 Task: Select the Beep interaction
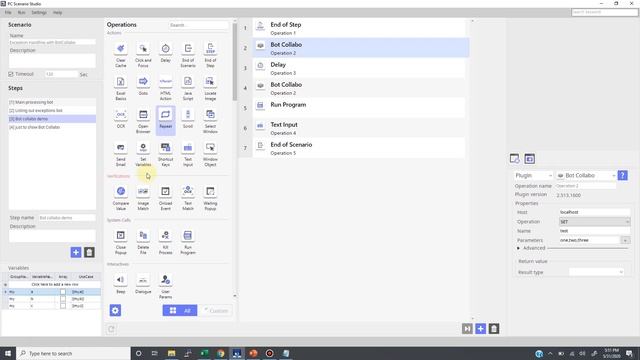pyautogui.click(x=120, y=284)
